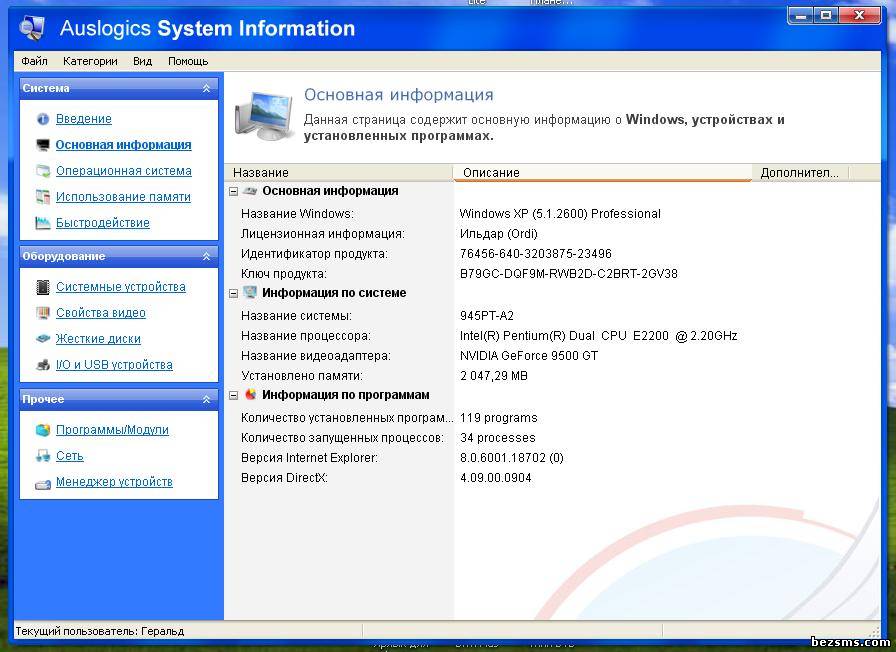Click the Системные устройства chip icon
The width and height of the screenshot is (896, 652).
tap(43, 287)
